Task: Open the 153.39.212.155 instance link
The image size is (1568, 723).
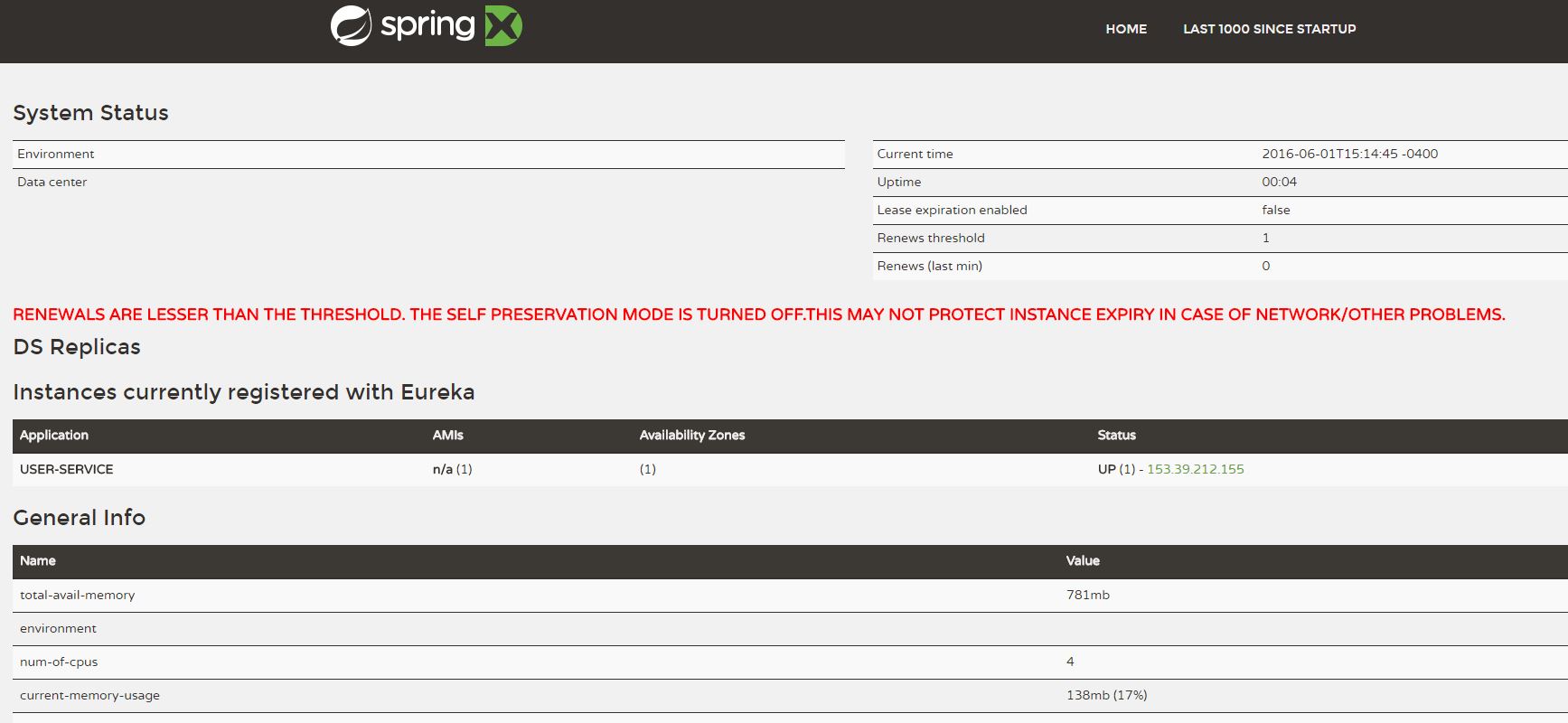Action: tap(1195, 469)
